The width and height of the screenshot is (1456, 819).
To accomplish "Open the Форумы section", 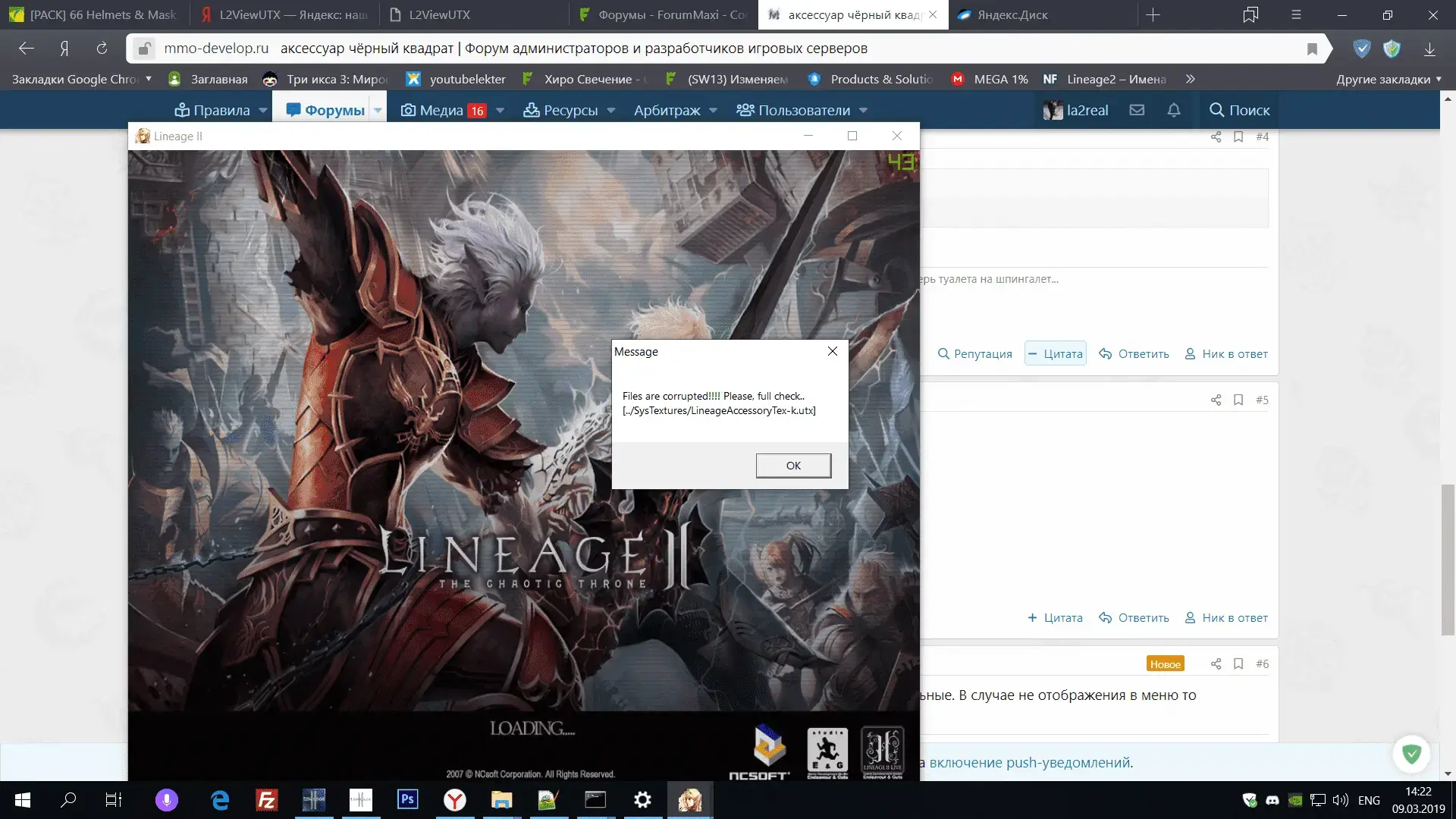I will point(325,110).
